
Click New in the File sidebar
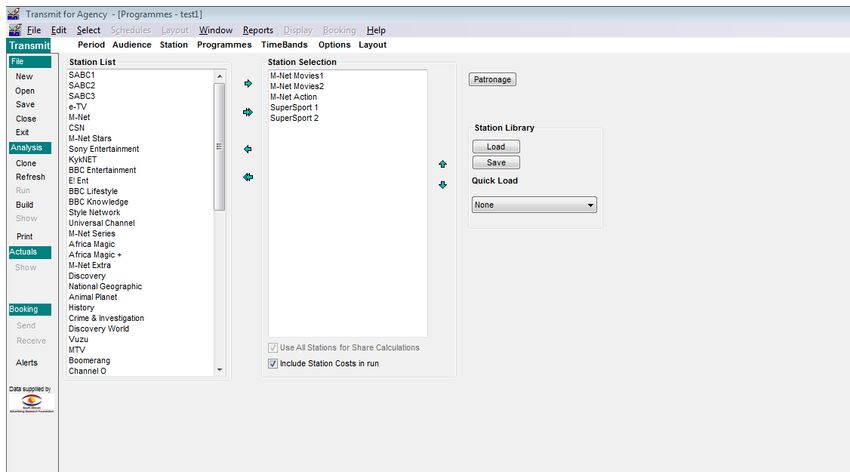24,76
